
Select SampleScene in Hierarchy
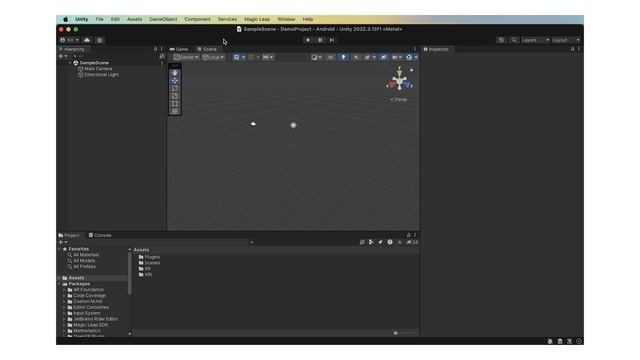[x=94, y=63]
